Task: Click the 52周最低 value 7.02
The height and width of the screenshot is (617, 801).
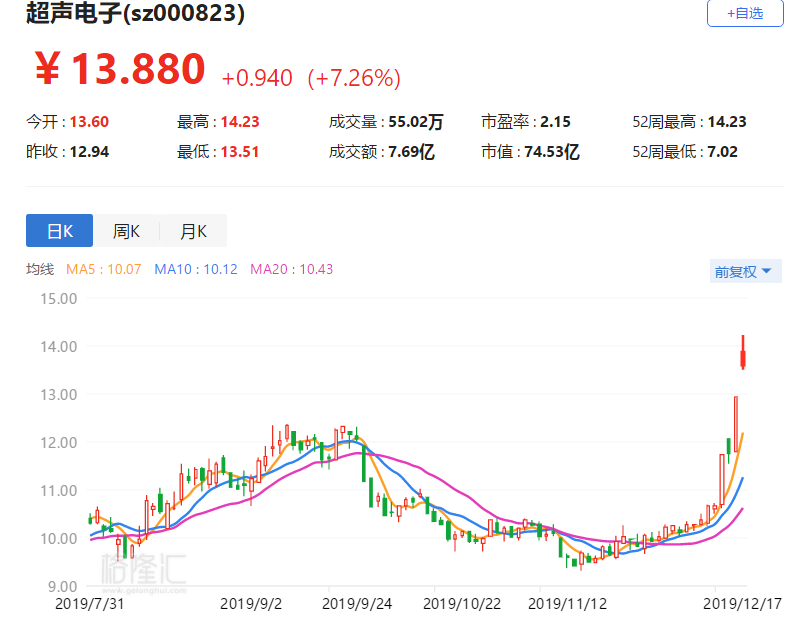Action: click(722, 152)
